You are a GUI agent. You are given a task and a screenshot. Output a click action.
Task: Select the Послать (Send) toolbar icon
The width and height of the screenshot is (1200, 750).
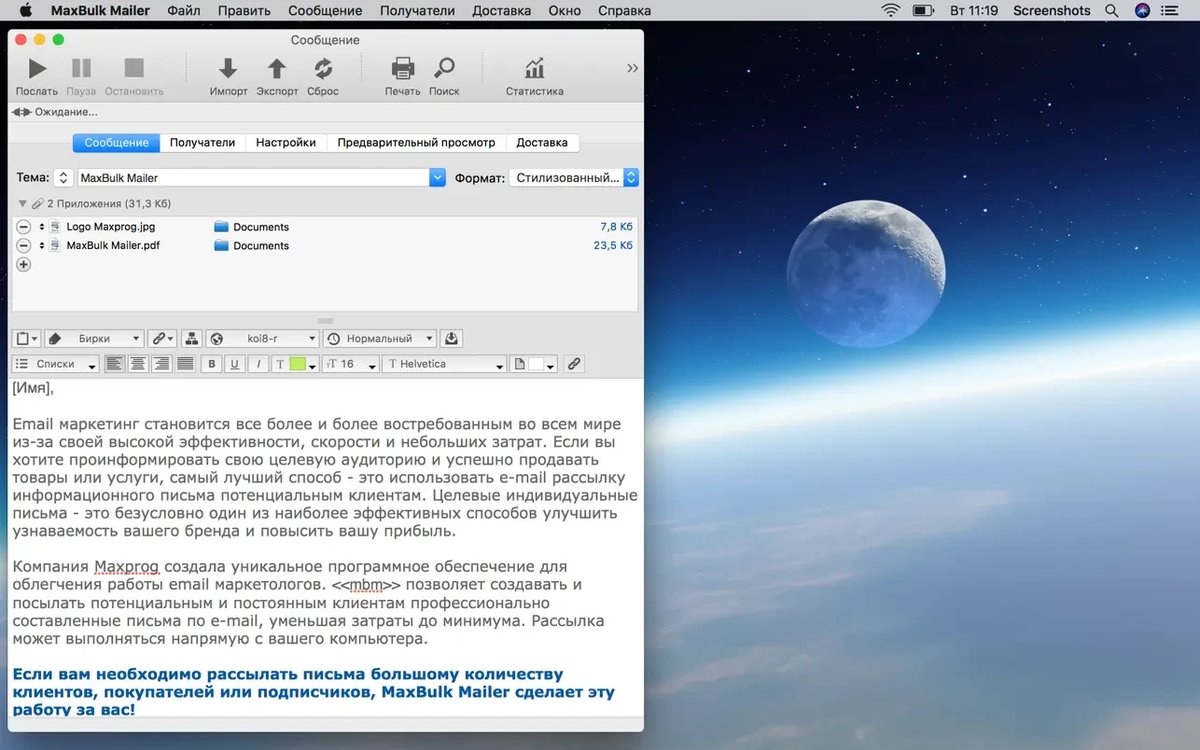click(36, 69)
